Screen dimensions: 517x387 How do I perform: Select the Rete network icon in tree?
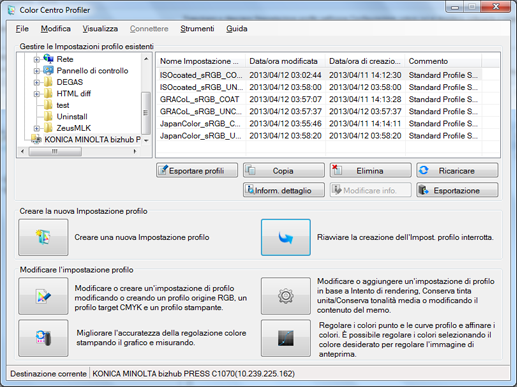pos(49,59)
